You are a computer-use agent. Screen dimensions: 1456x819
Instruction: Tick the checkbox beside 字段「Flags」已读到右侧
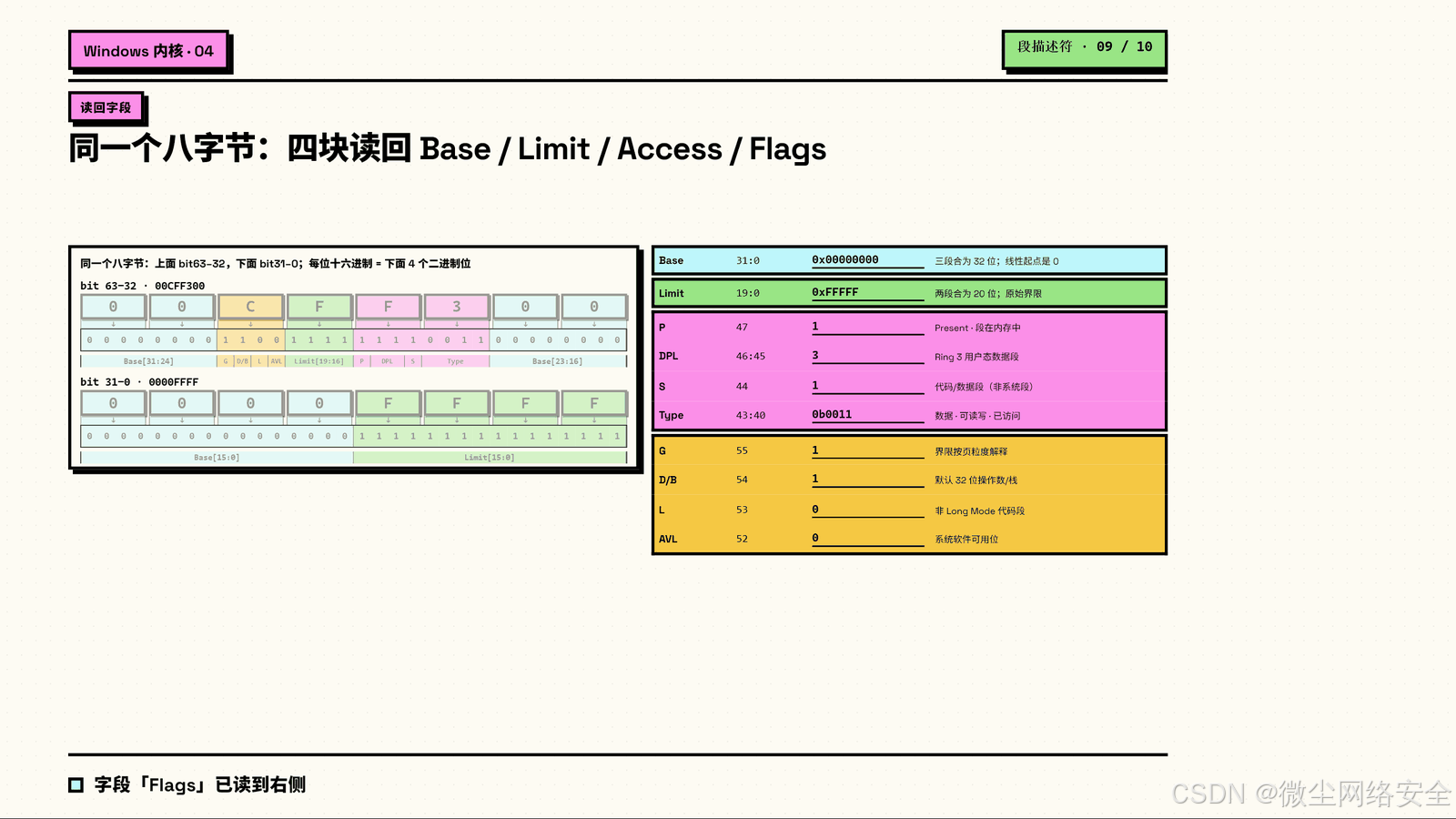[x=76, y=785]
